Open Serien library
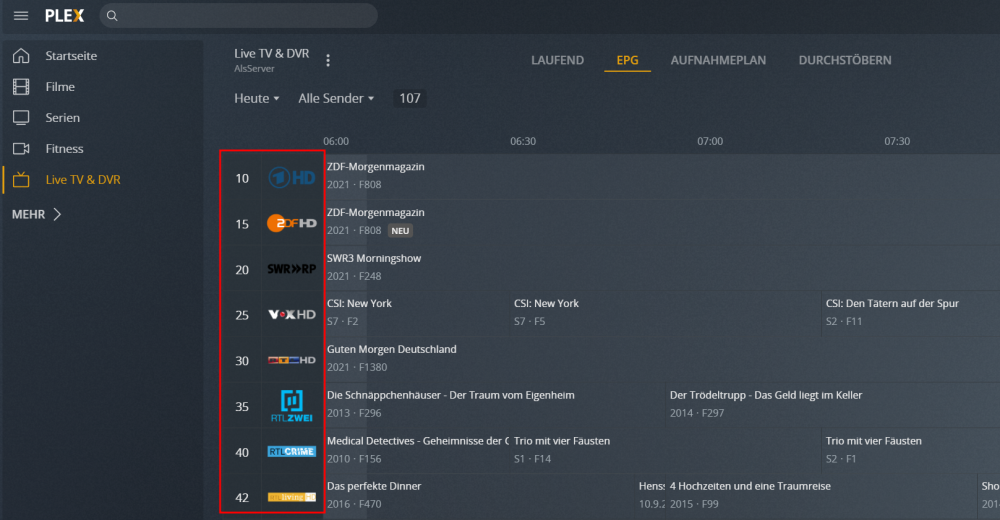Screen dimensions: 1000x520 pos(62,118)
